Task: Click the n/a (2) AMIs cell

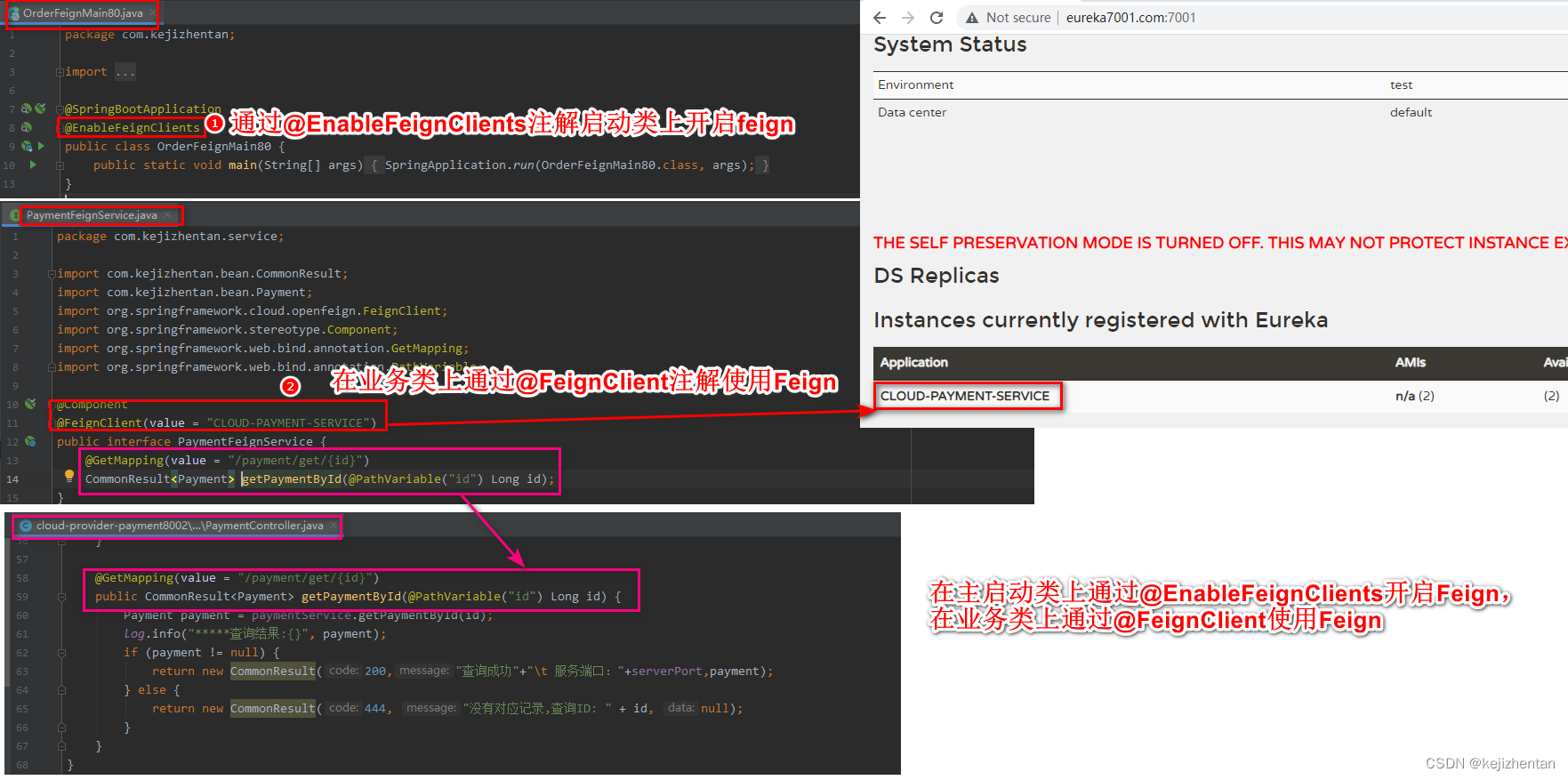Action: point(1414,396)
